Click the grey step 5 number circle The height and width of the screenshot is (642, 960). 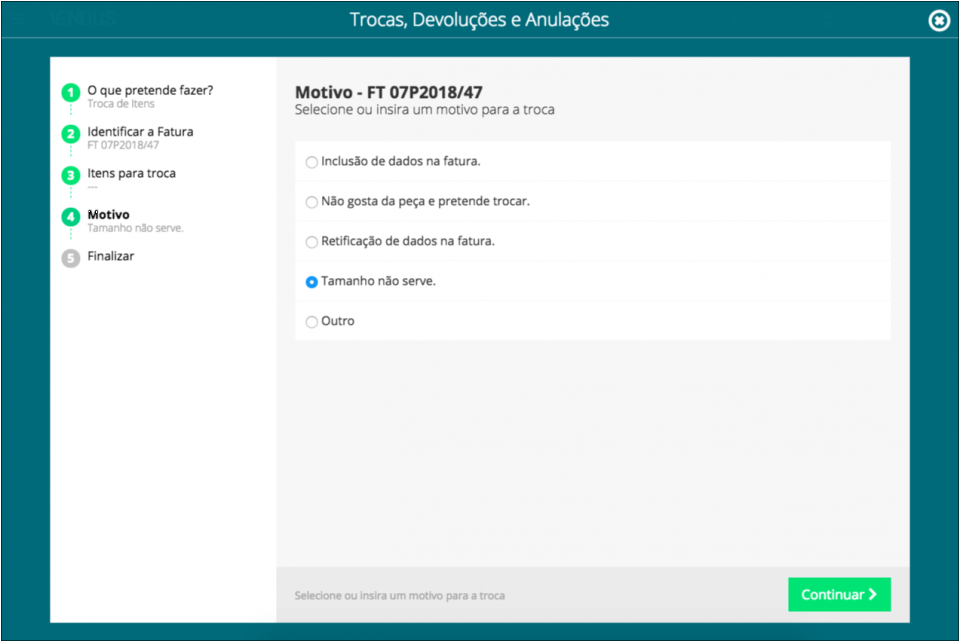[70, 258]
